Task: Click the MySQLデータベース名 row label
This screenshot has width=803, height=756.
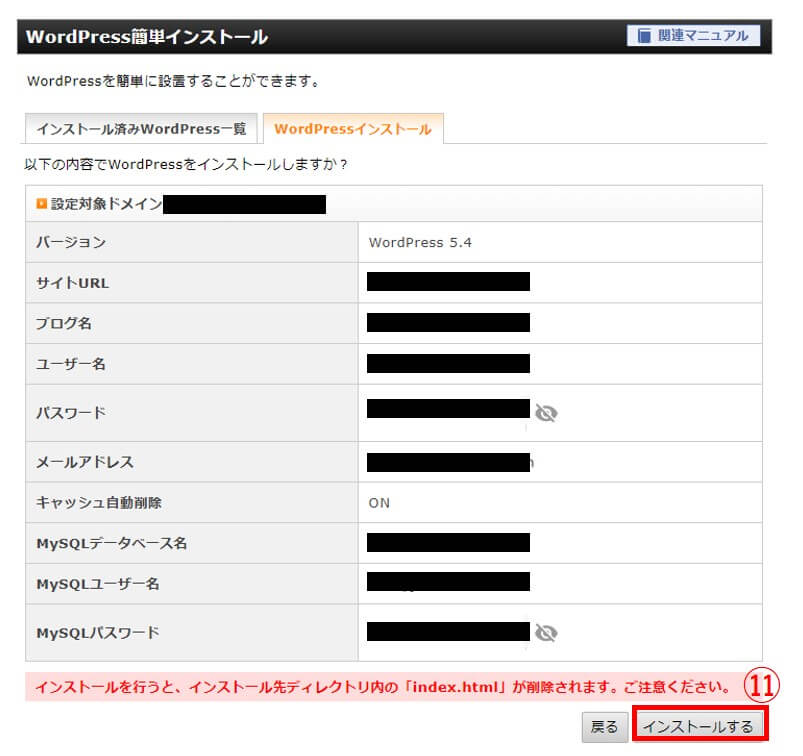Action: [112, 543]
